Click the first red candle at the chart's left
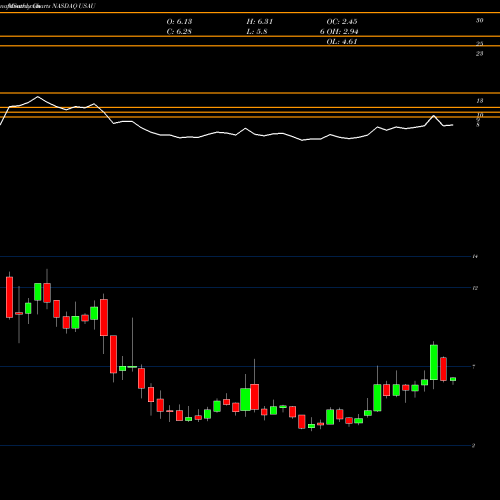Viewport: 500px width, 500px height. coord(9,297)
